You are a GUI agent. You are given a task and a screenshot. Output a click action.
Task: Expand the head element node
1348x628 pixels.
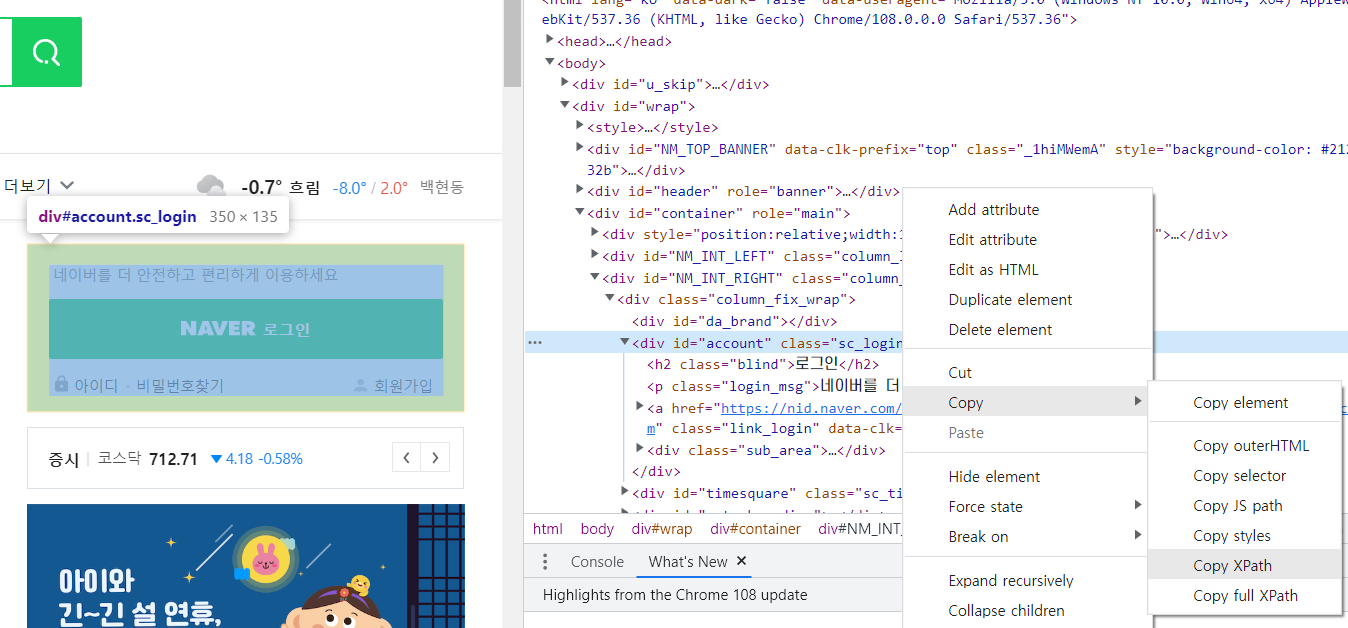[x=549, y=41]
